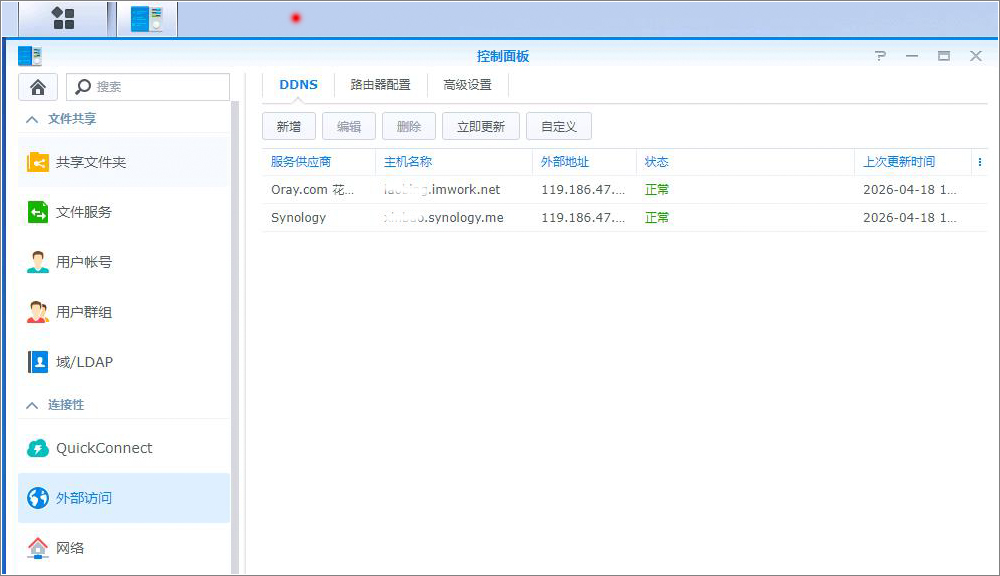Click Update Now (立即更新) button

click(x=481, y=127)
